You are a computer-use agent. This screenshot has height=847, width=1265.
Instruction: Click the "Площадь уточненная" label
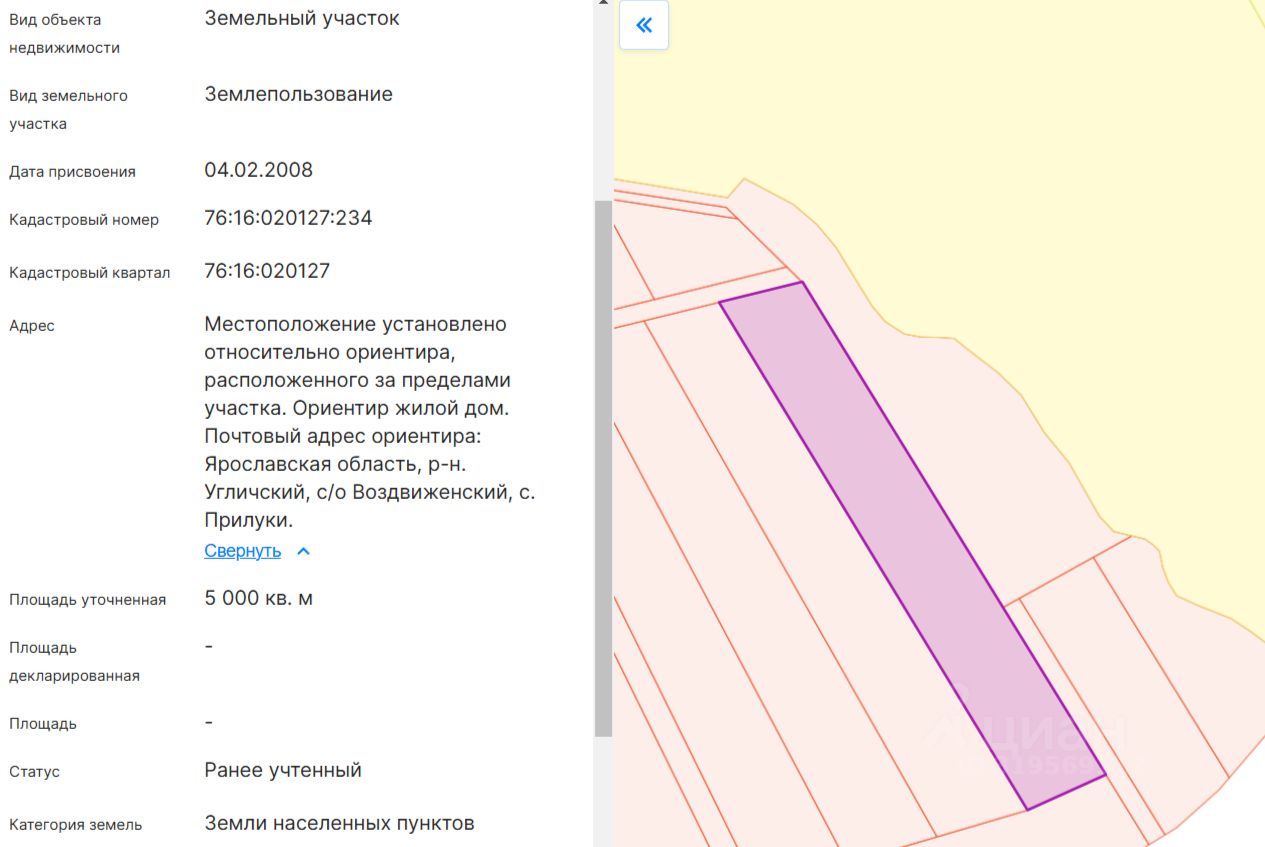click(88, 600)
